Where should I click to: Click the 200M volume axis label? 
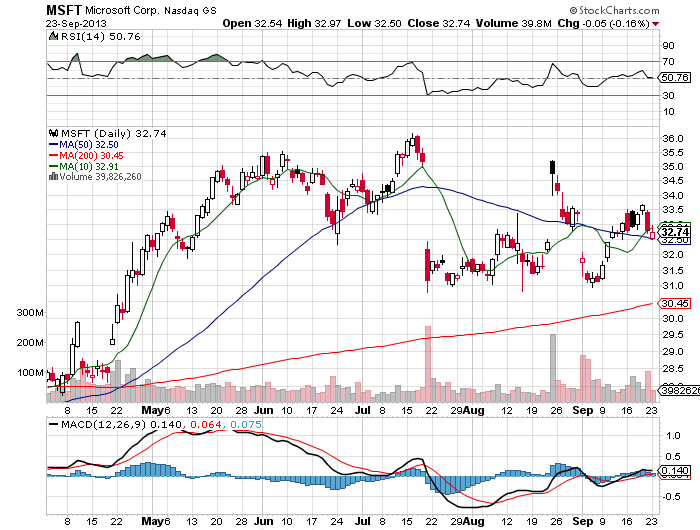pyautogui.click(x=30, y=342)
